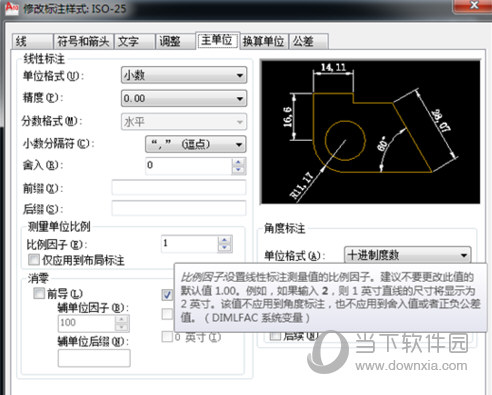This screenshot has height=395, width=492.
Task: Click the 辅单位因子 field showing 100
Action: tap(87, 323)
